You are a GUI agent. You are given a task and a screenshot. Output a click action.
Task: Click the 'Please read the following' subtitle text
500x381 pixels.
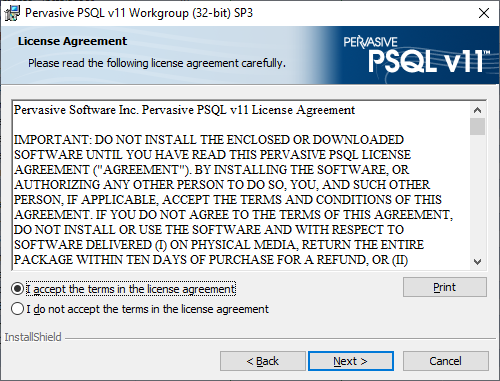click(x=157, y=63)
